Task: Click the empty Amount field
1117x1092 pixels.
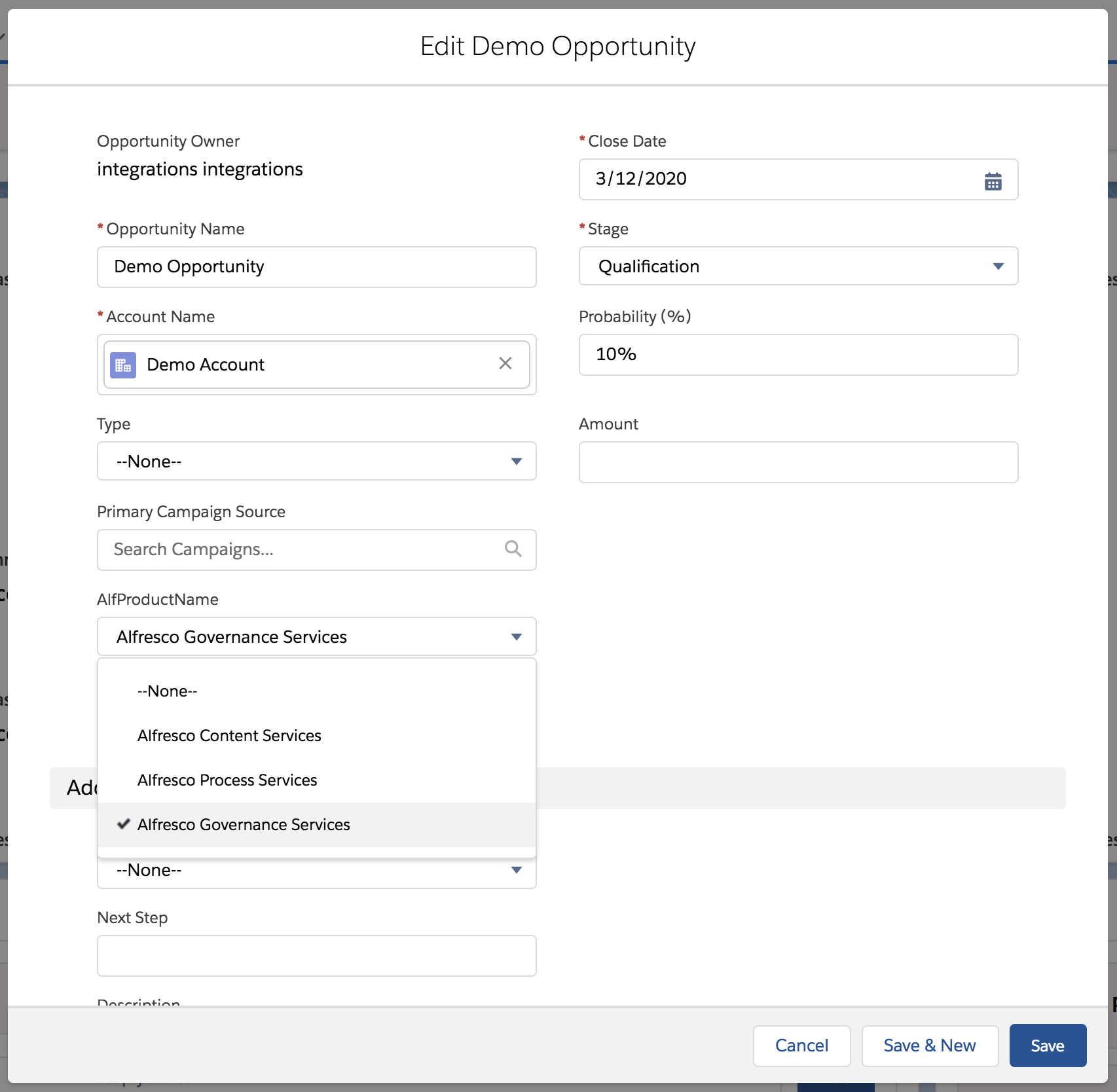Action: tap(797, 462)
